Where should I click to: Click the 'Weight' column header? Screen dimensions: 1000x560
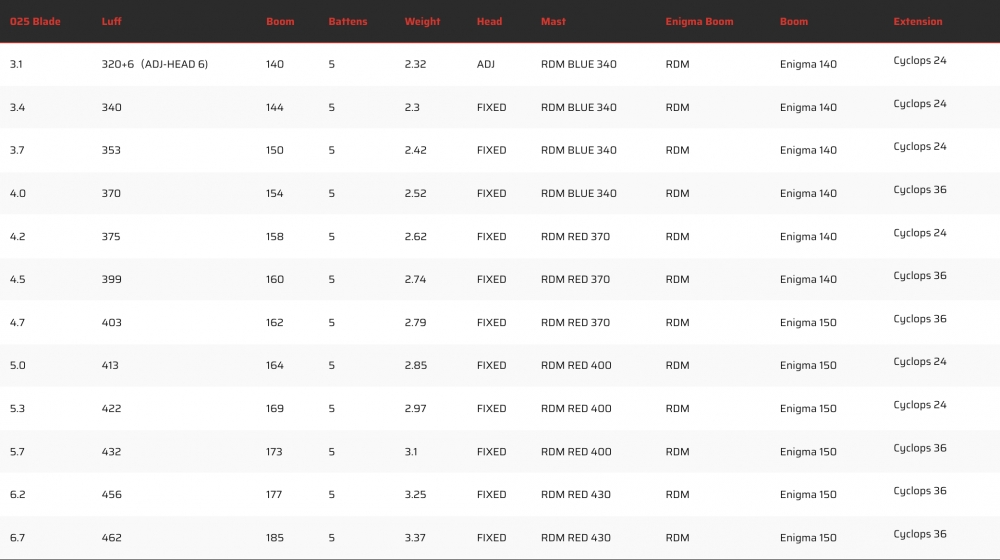tap(421, 21)
